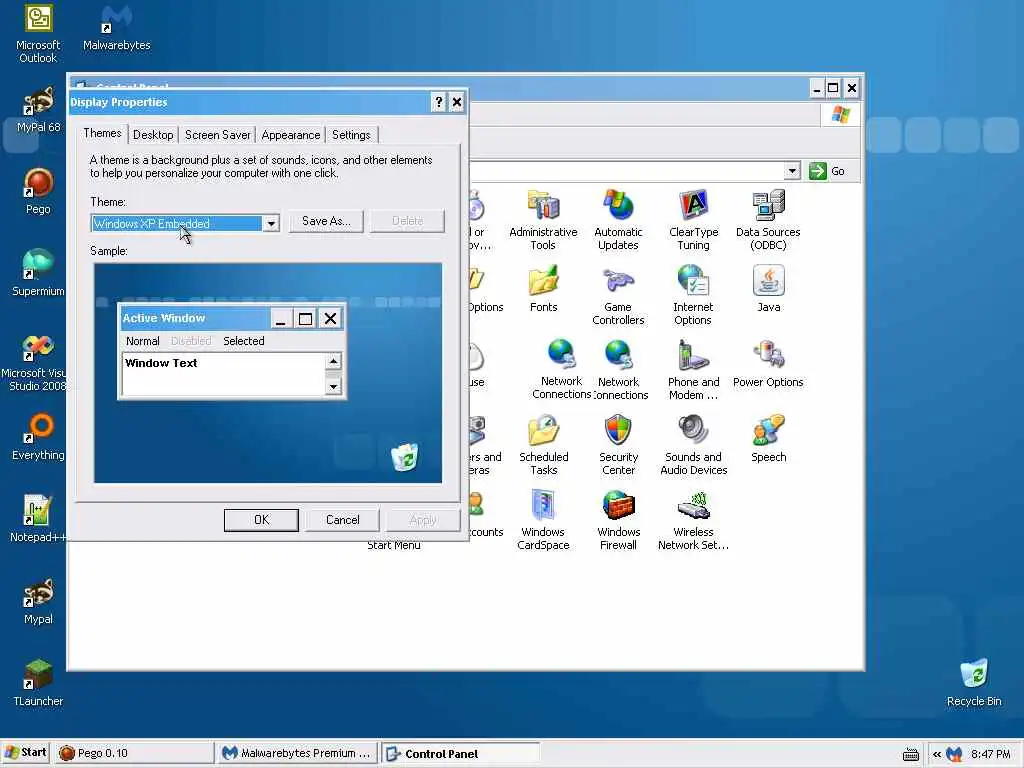The width and height of the screenshot is (1024, 768).
Task: Open Scheduled Tasks folder
Action: 543,445
